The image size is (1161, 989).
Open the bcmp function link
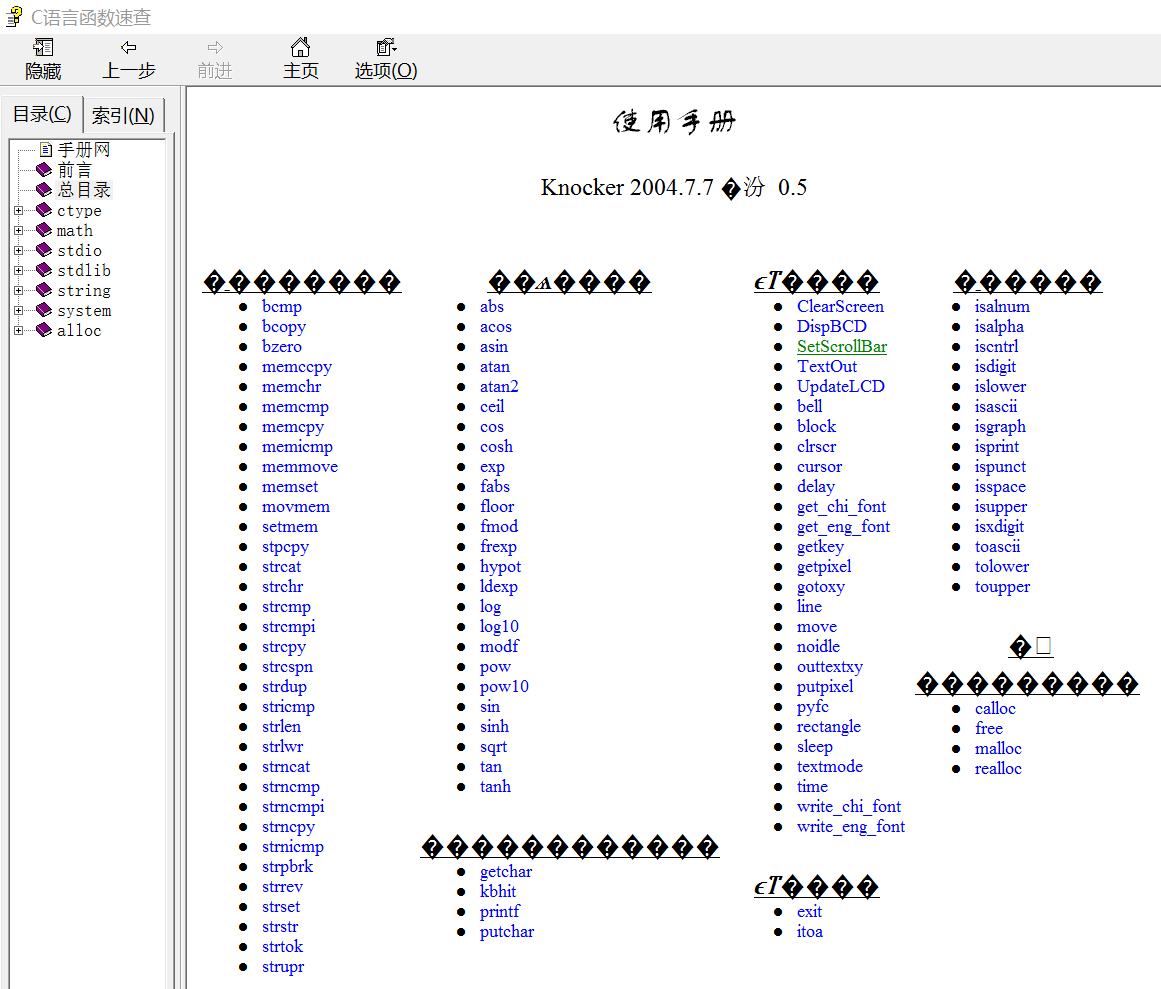[x=281, y=306]
